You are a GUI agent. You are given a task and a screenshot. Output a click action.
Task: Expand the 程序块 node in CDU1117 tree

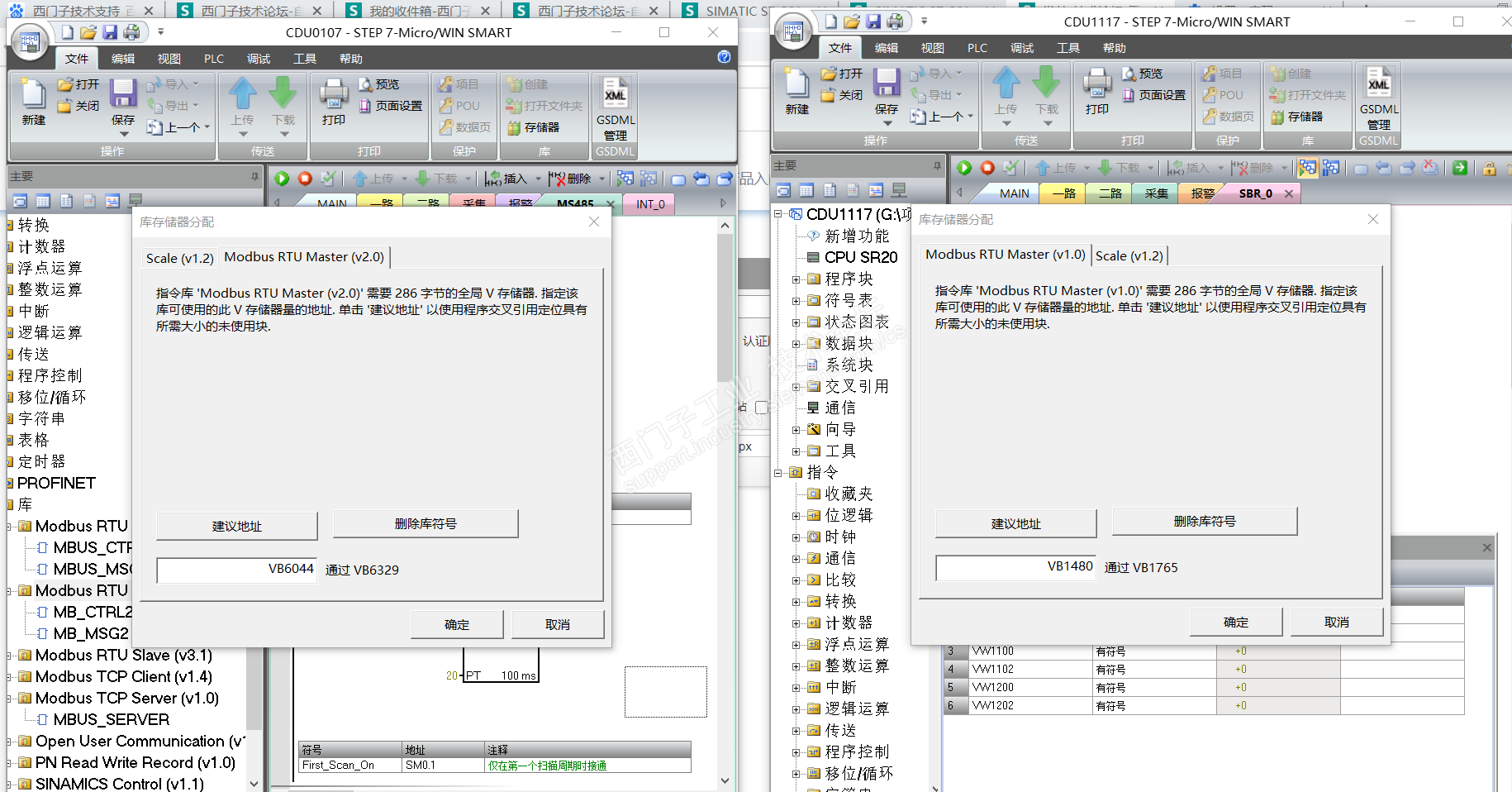796,279
